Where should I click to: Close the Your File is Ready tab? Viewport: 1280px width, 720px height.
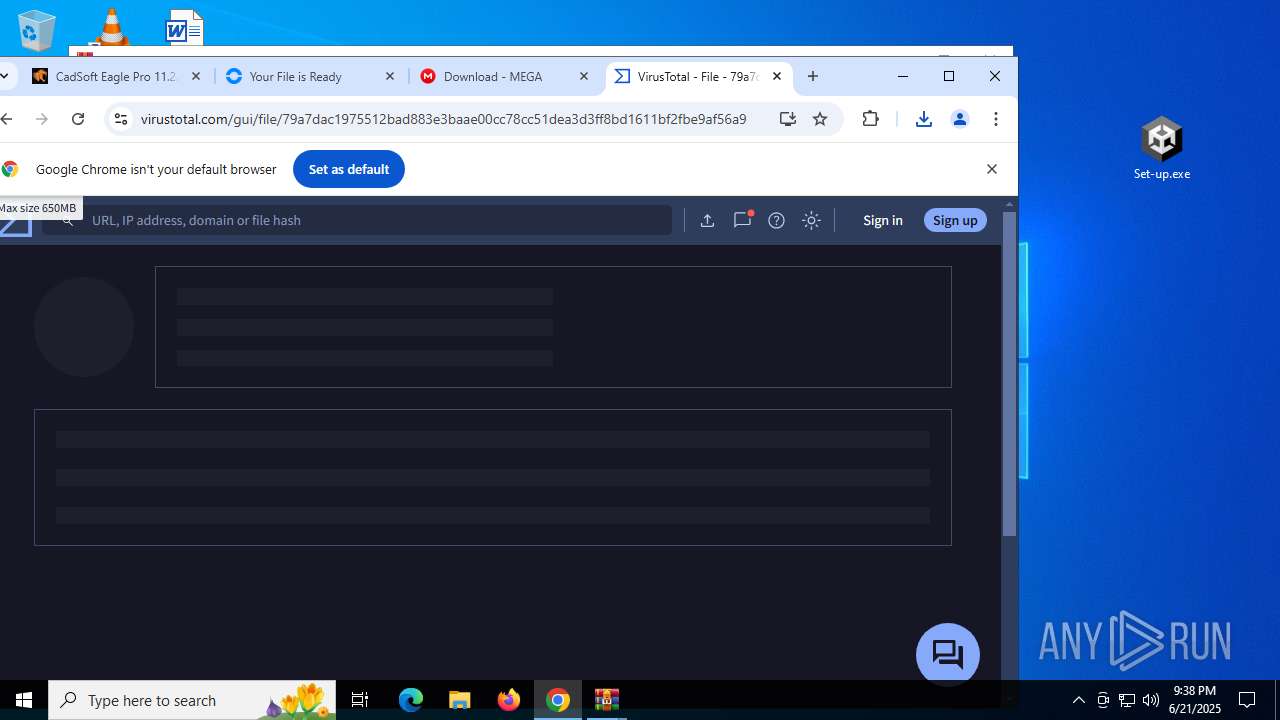(390, 77)
